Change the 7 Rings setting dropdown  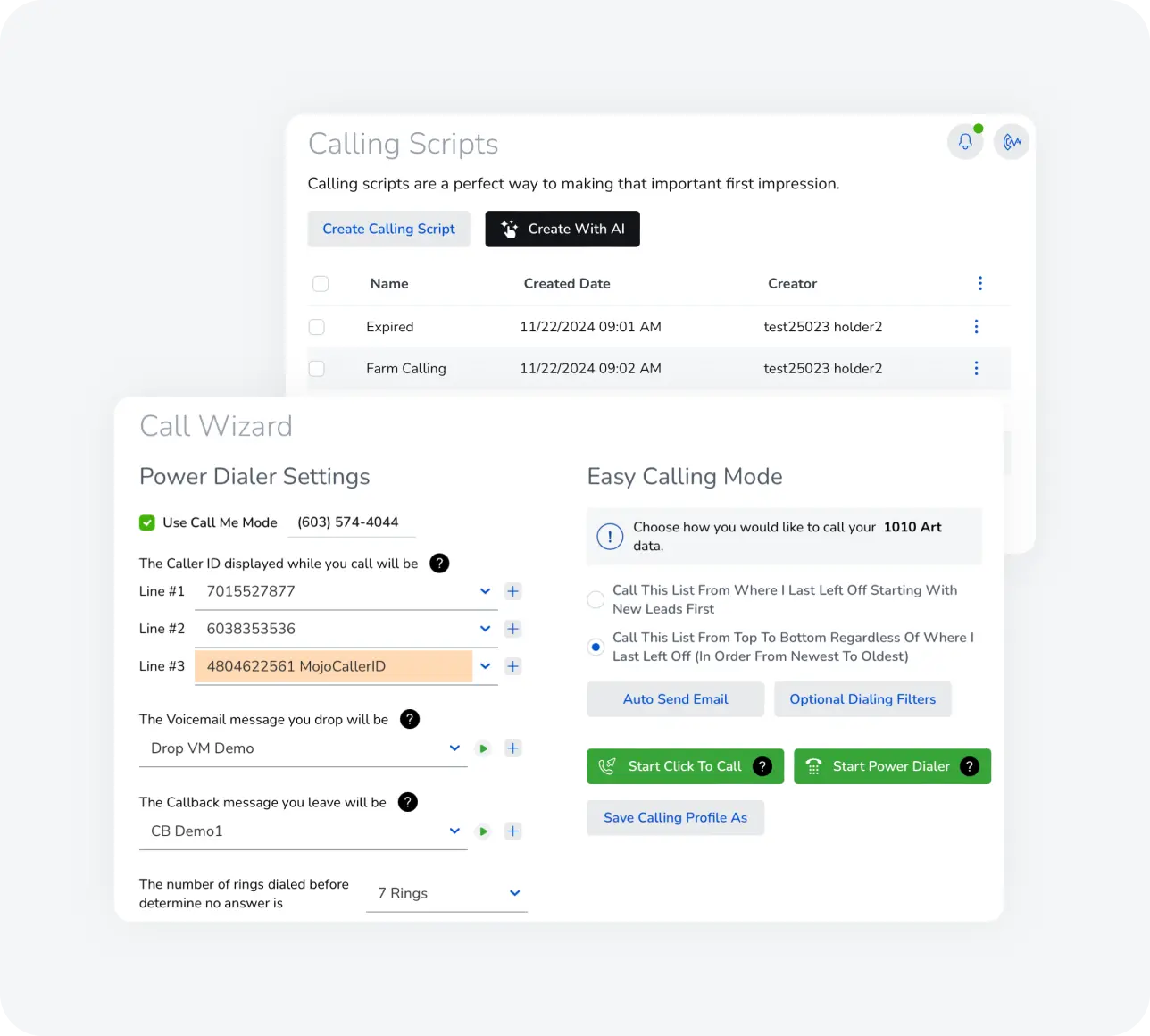pyautogui.click(x=514, y=893)
